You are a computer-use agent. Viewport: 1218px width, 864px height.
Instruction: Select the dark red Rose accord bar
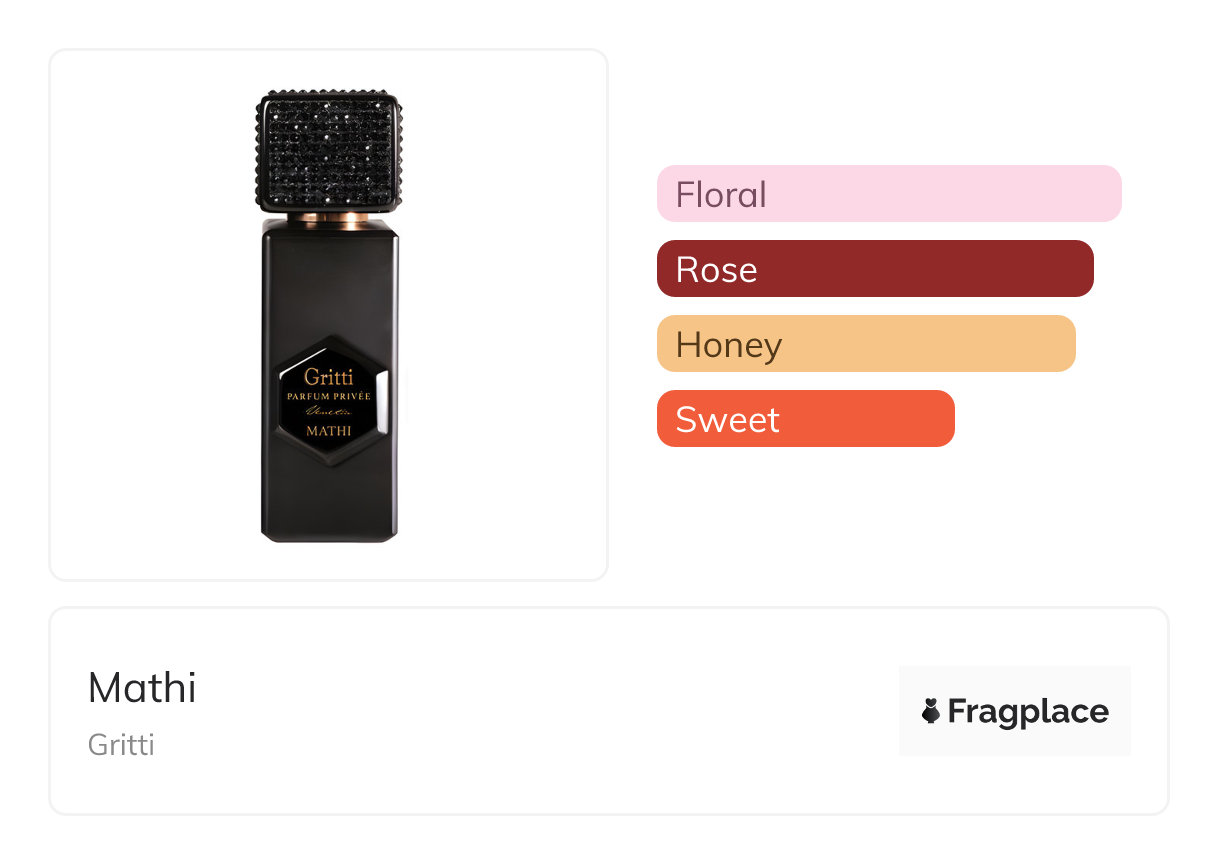pyautogui.click(x=875, y=269)
